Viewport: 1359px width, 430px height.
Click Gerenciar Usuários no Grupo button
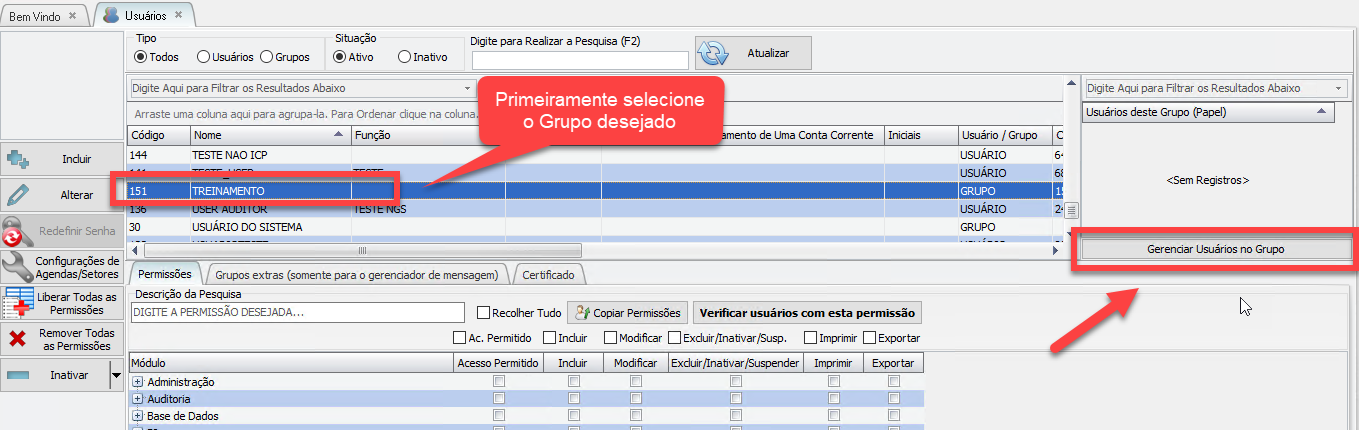click(x=1216, y=248)
